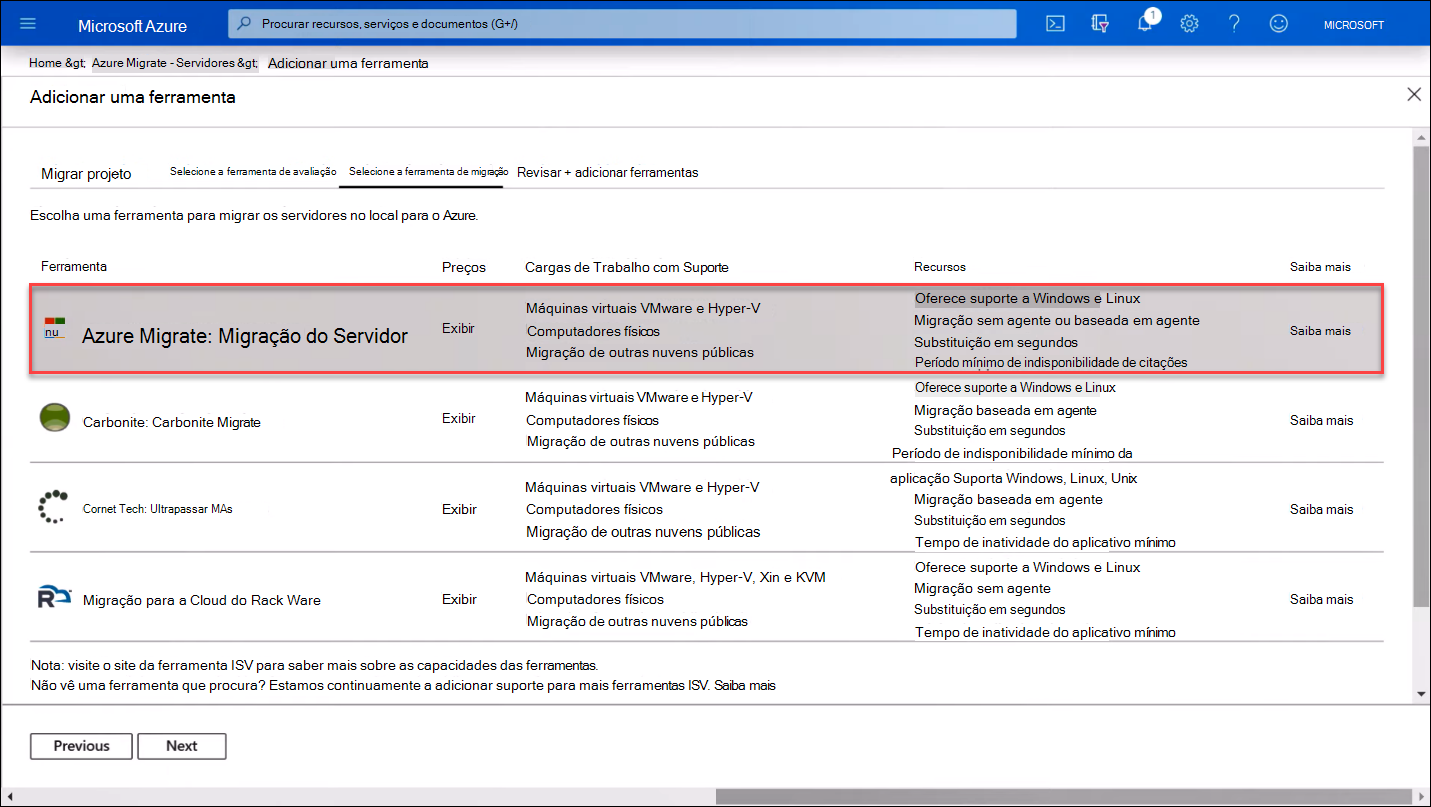Select Carbonite: Carbonite Migrate tool
The width and height of the screenshot is (1431, 807).
171,422
